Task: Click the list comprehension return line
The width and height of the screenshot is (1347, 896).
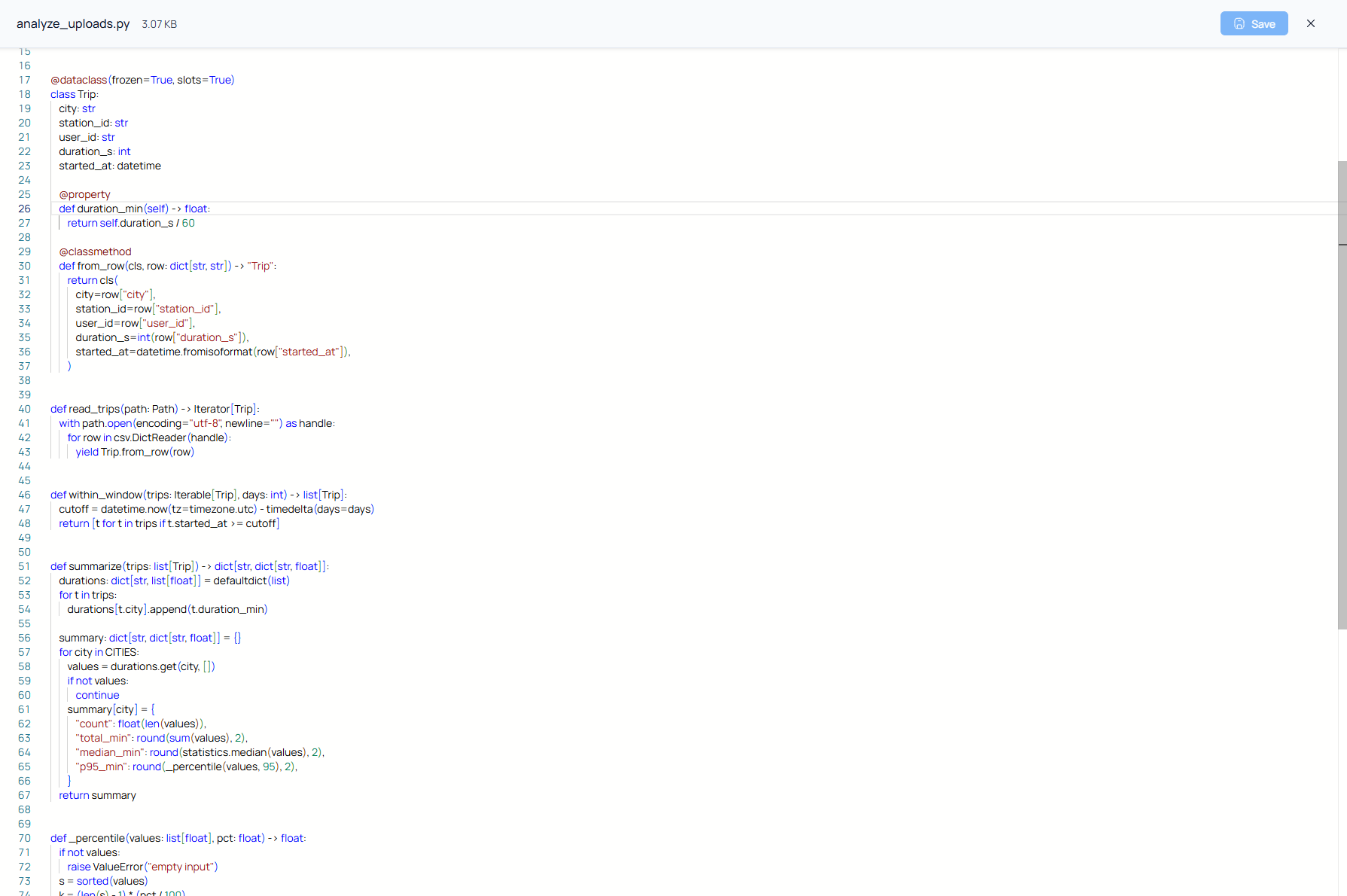Action: pos(169,523)
